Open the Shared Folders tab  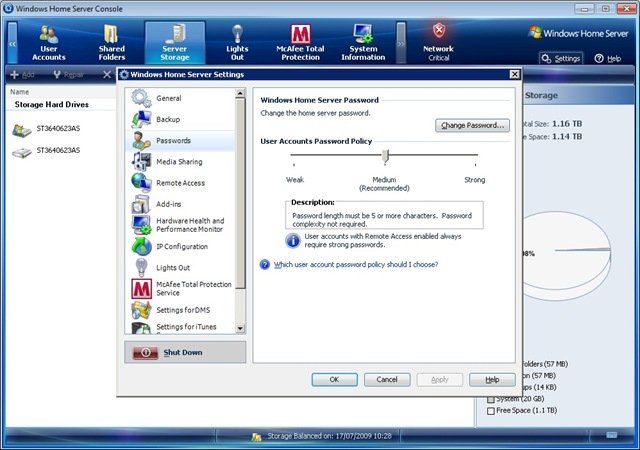click(x=111, y=43)
